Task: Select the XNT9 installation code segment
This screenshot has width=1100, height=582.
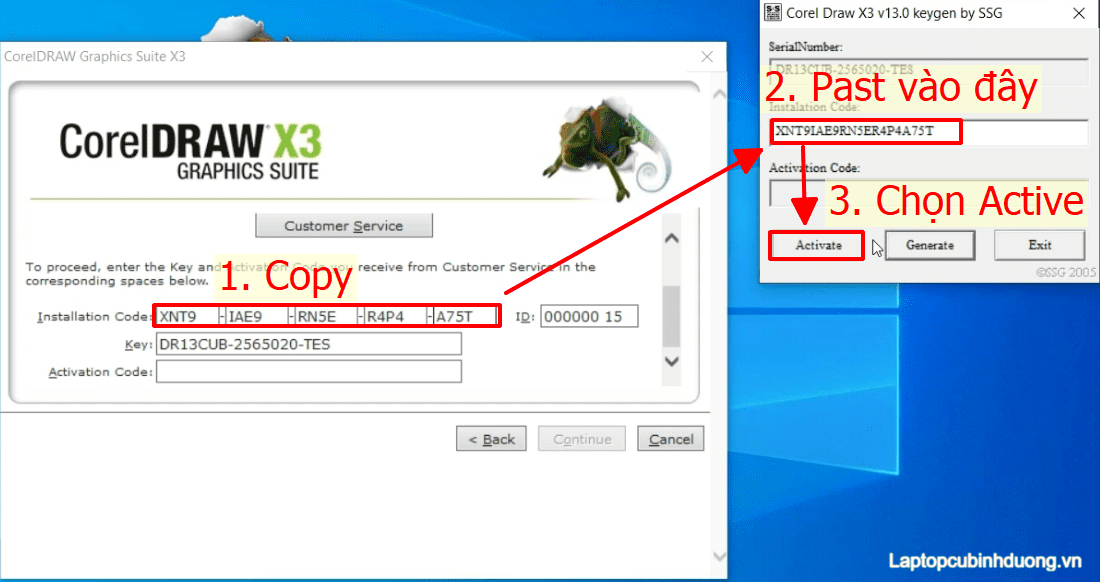Action: pyautogui.click(x=187, y=316)
